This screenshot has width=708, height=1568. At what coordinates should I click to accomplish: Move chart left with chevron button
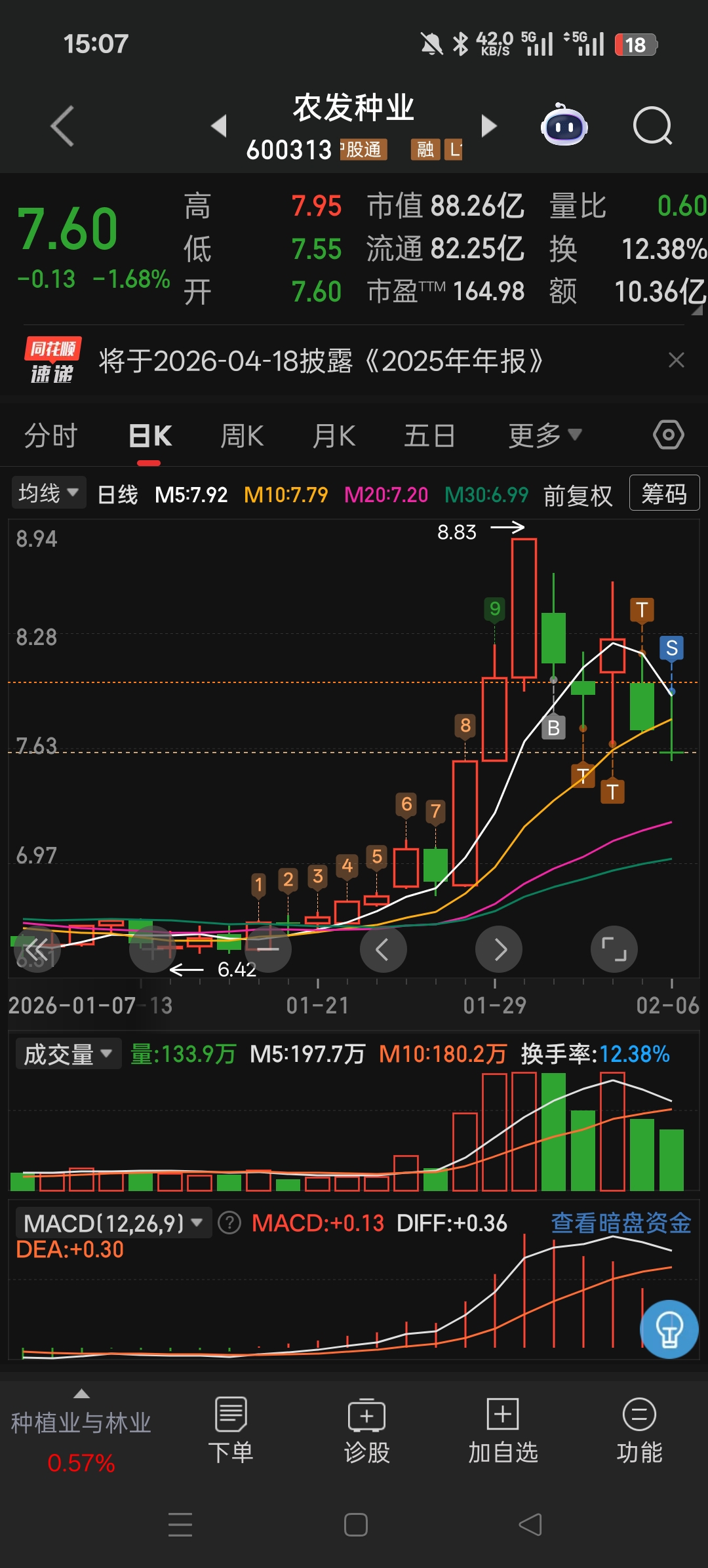pyautogui.click(x=383, y=949)
